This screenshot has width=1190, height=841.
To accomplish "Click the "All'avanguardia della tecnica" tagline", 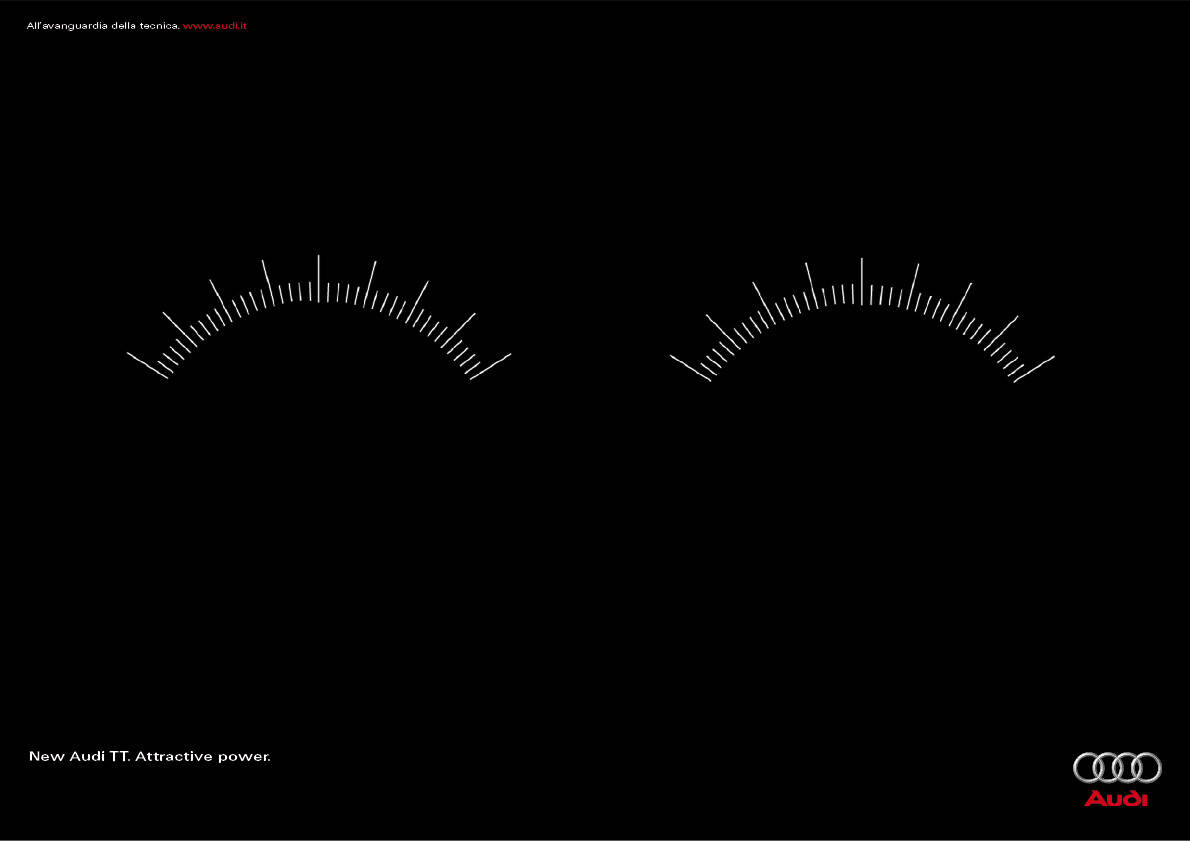I will (x=102, y=25).
